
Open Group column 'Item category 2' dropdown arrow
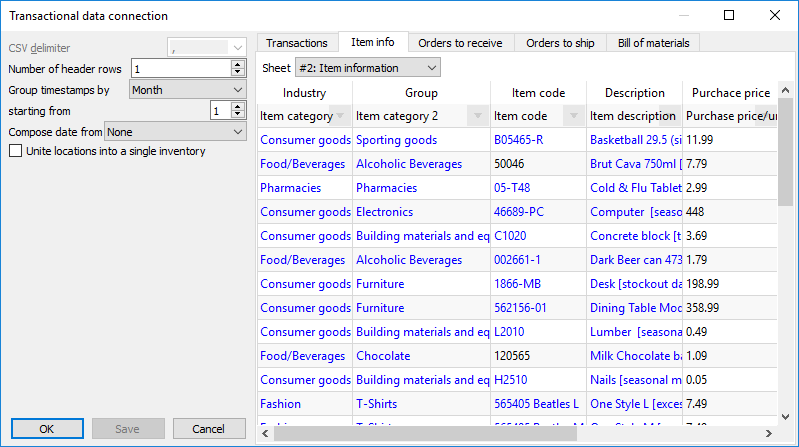pyautogui.click(x=478, y=116)
